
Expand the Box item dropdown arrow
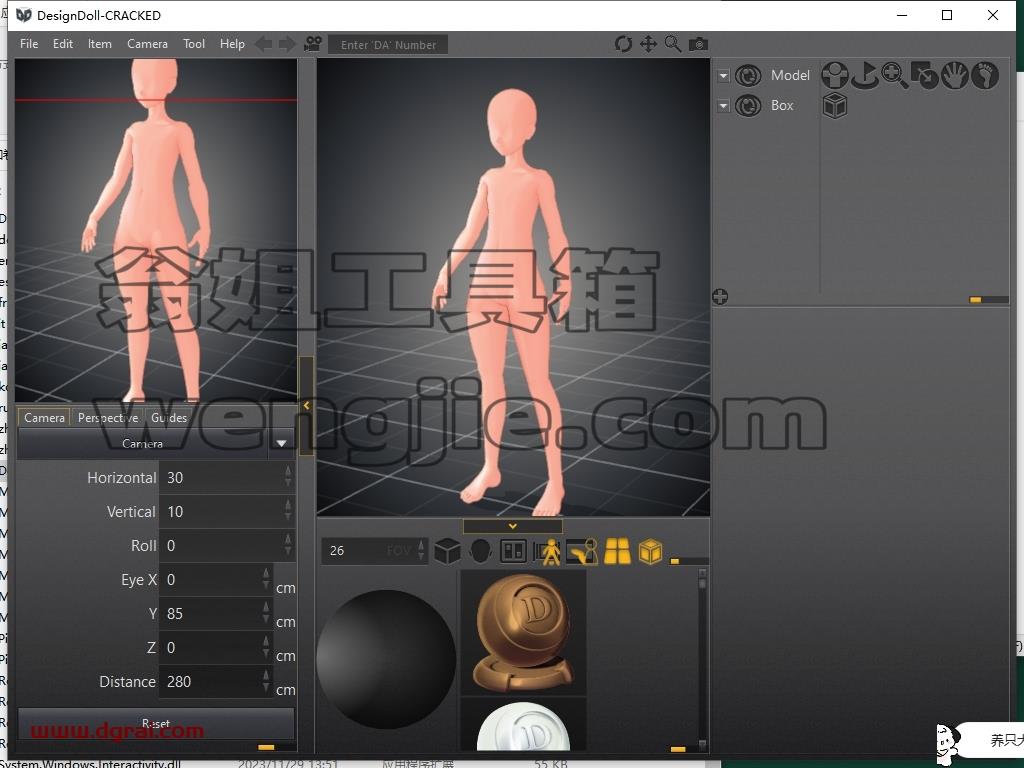(723, 106)
